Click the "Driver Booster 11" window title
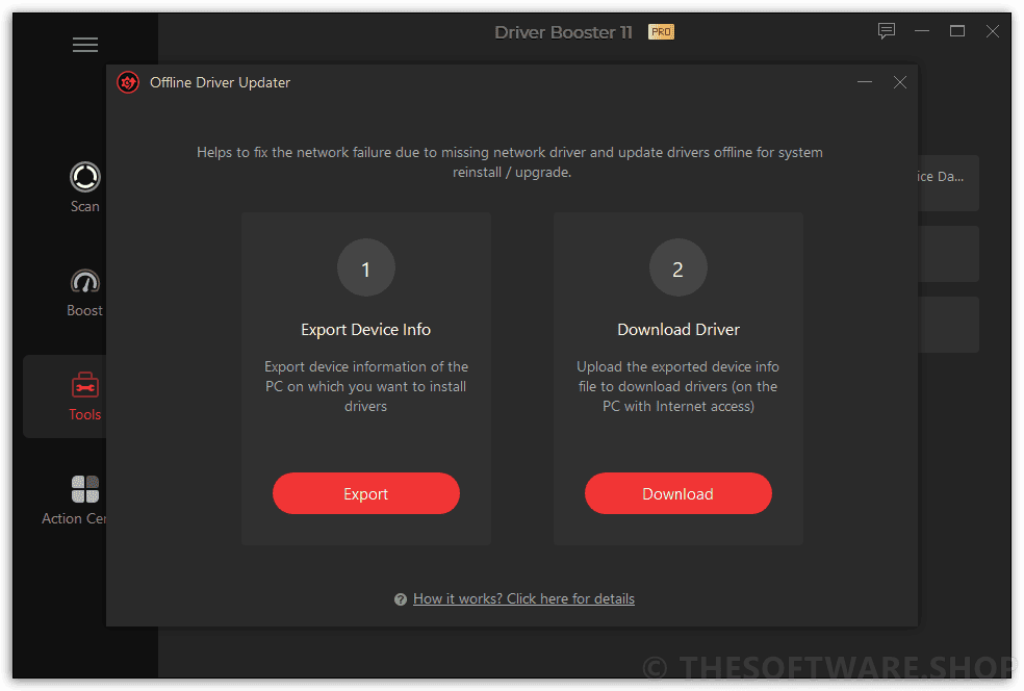This screenshot has height=691, width=1024. [563, 32]
